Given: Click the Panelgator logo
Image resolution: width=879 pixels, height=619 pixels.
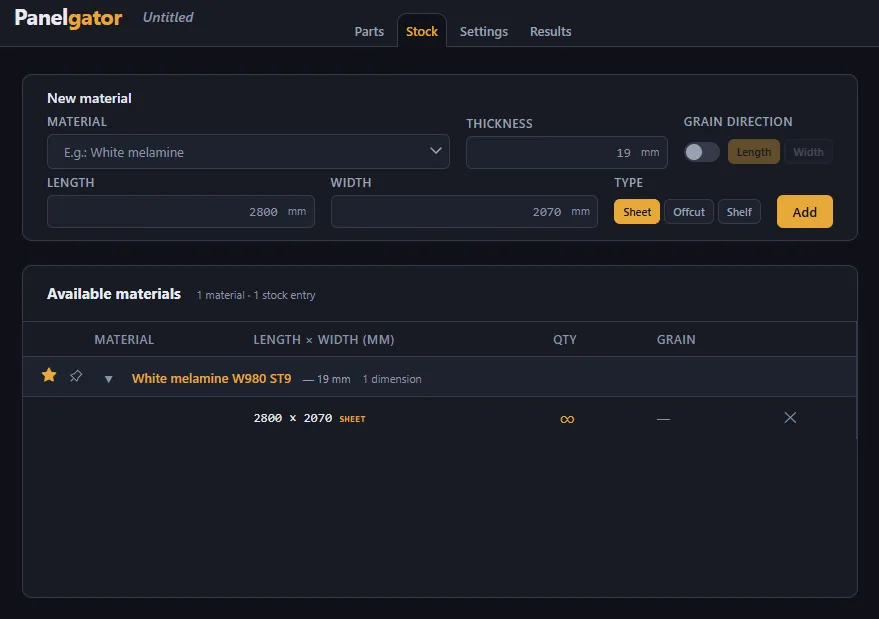Looking at the screenshot, I should tap(68, 18).
